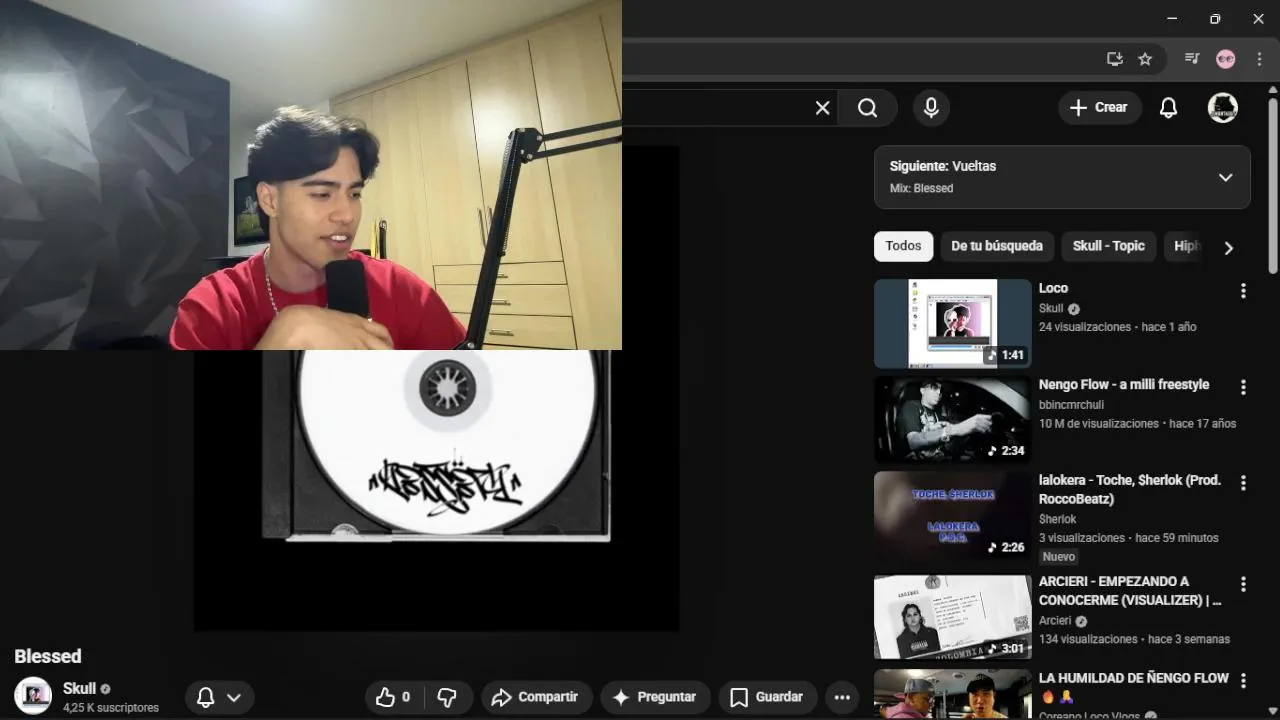Select the De tu búsqueda chip
This screenshot has width=1280, height=720.
[x=997, y=246]
